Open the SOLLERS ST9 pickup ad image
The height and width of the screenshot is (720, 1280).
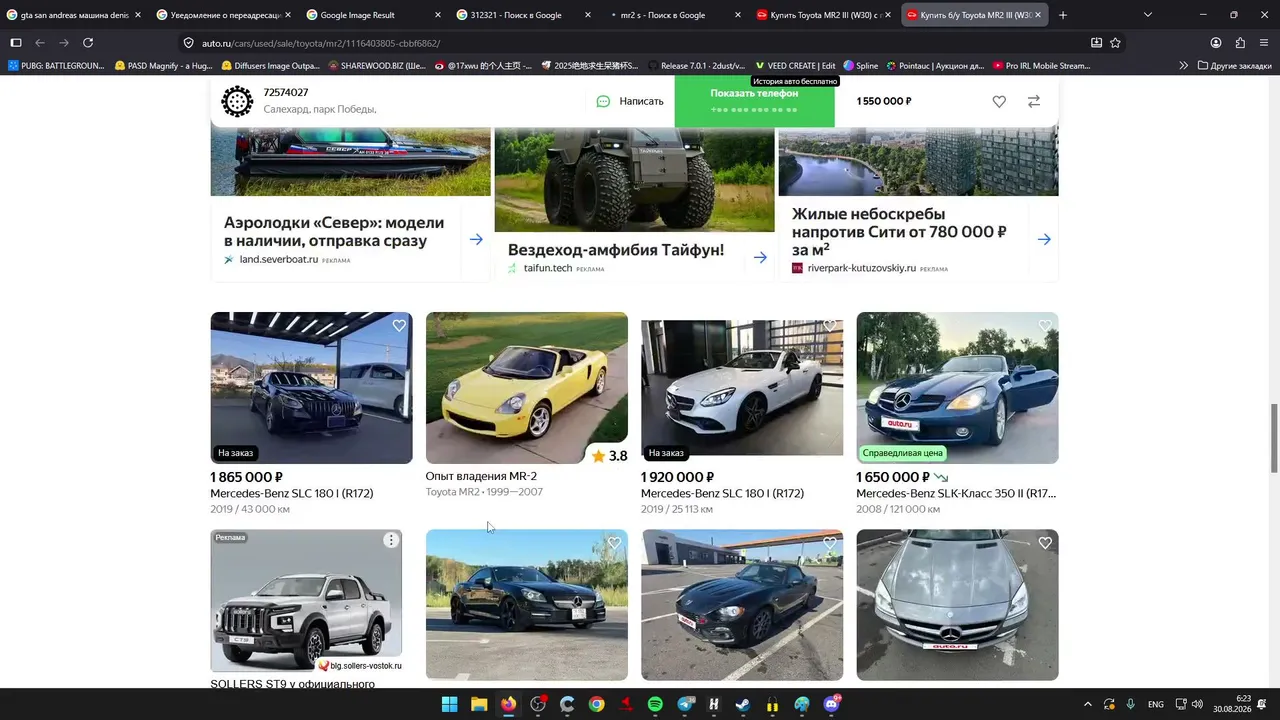point(306,600)
